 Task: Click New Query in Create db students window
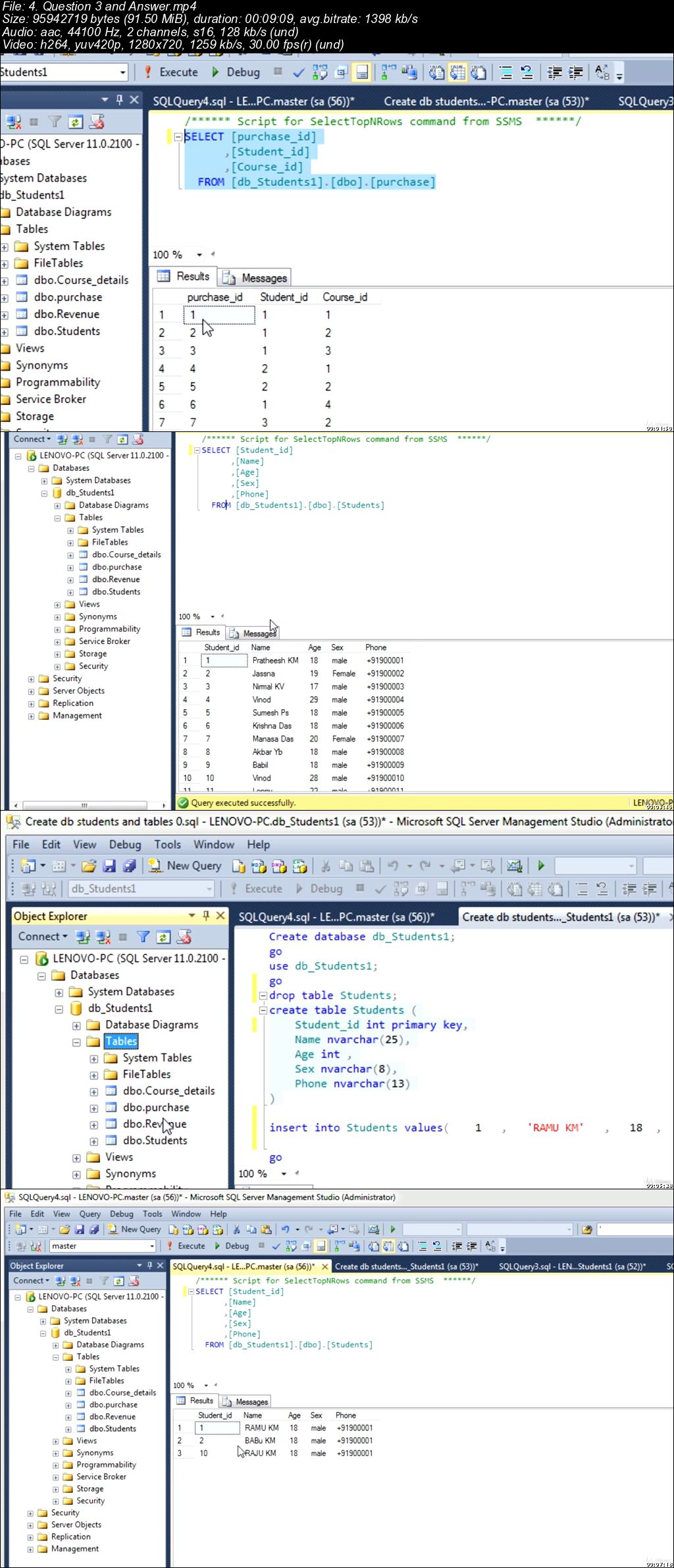[x=185, y=866]
